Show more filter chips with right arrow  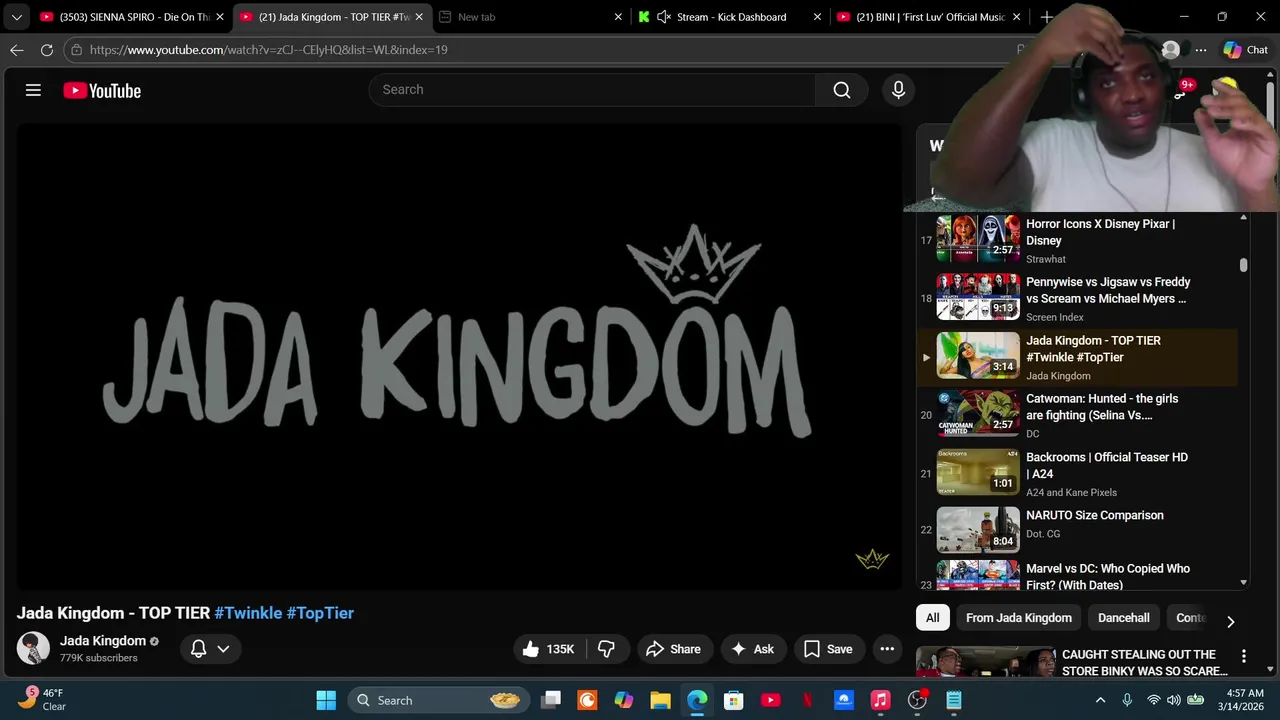pos(1230,621)
